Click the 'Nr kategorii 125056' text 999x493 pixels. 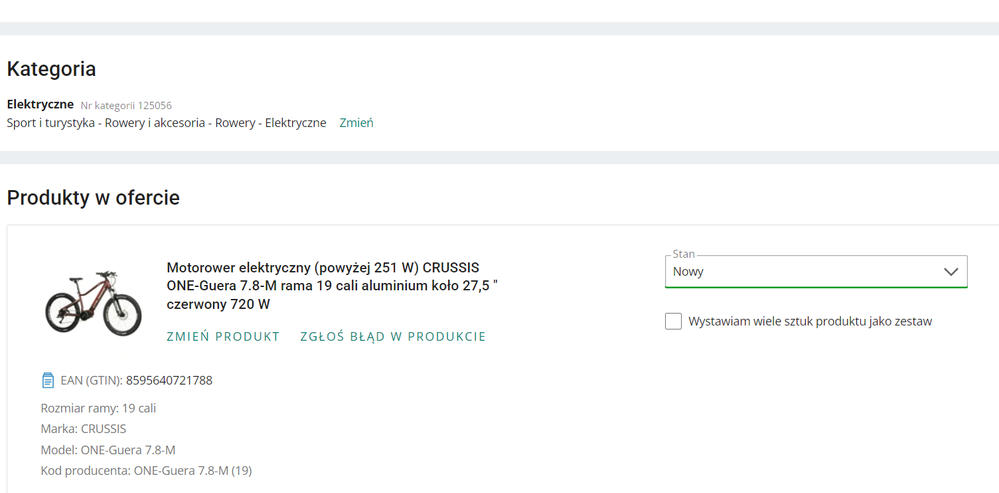(x=126, y=105)
